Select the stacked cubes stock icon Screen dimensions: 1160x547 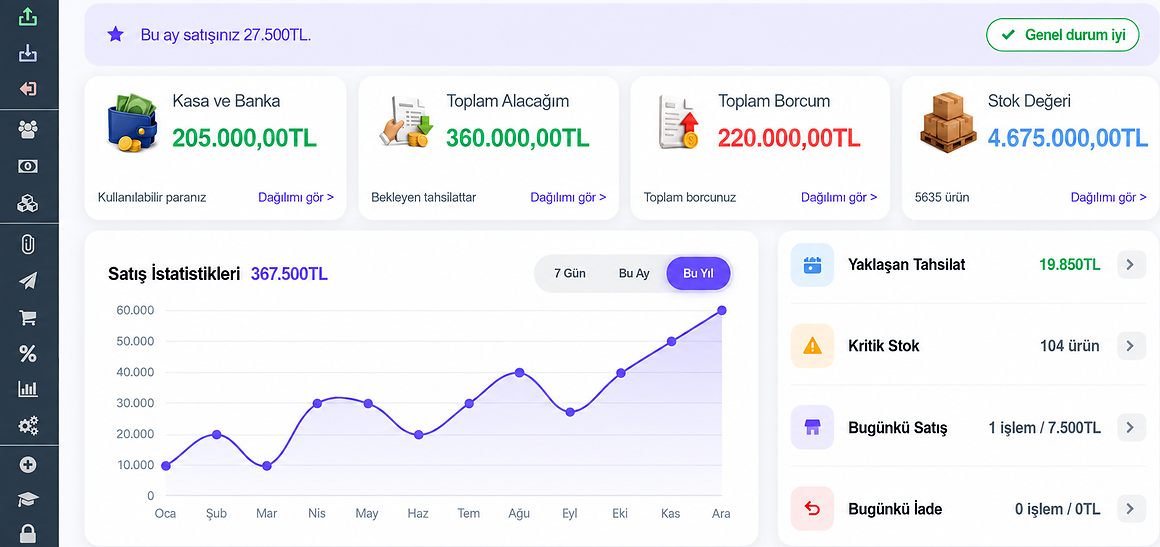click(27, 204)
